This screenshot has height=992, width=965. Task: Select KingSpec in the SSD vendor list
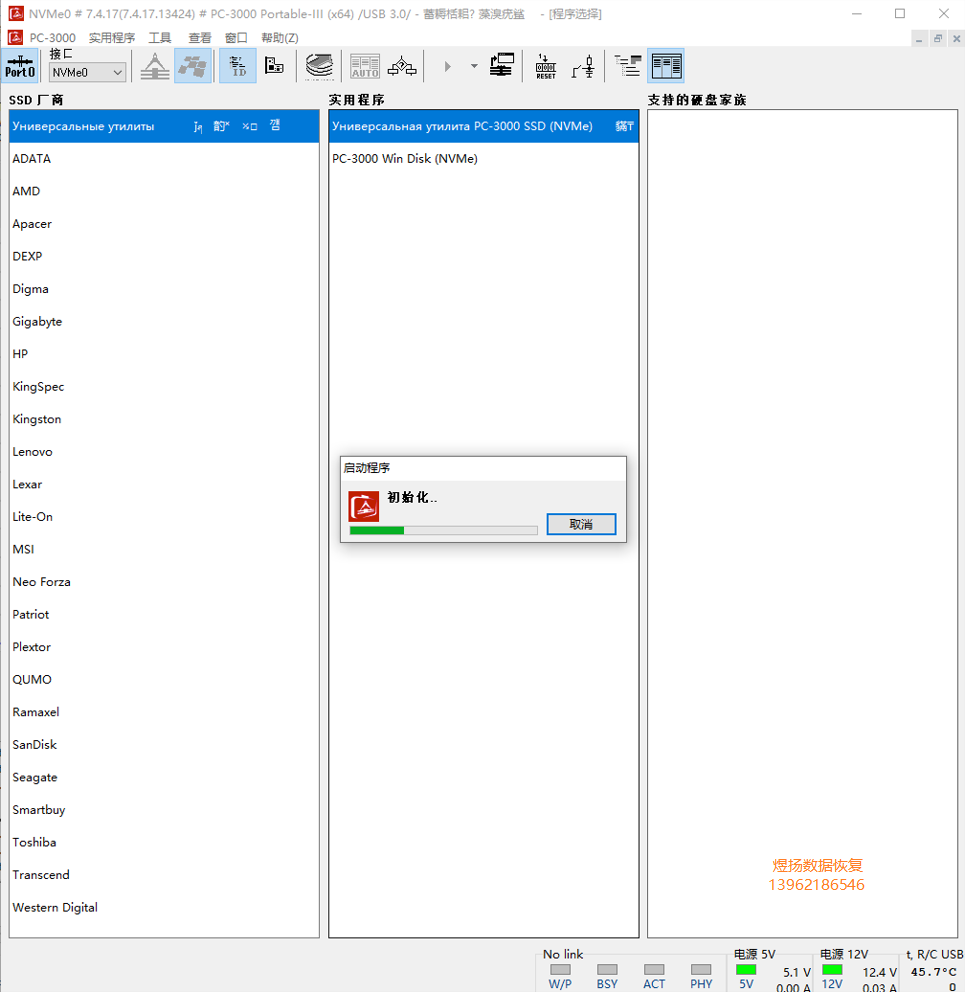point(165,387)
